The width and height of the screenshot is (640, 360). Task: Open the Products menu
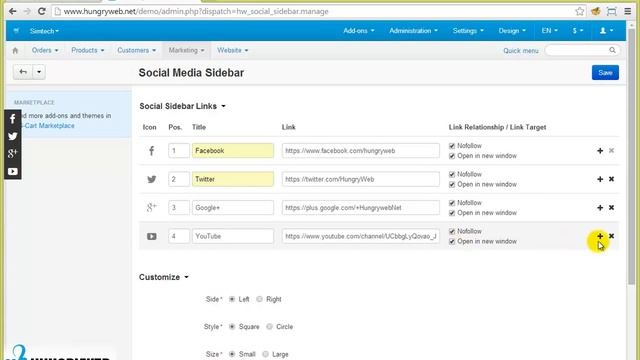[87, 50]
